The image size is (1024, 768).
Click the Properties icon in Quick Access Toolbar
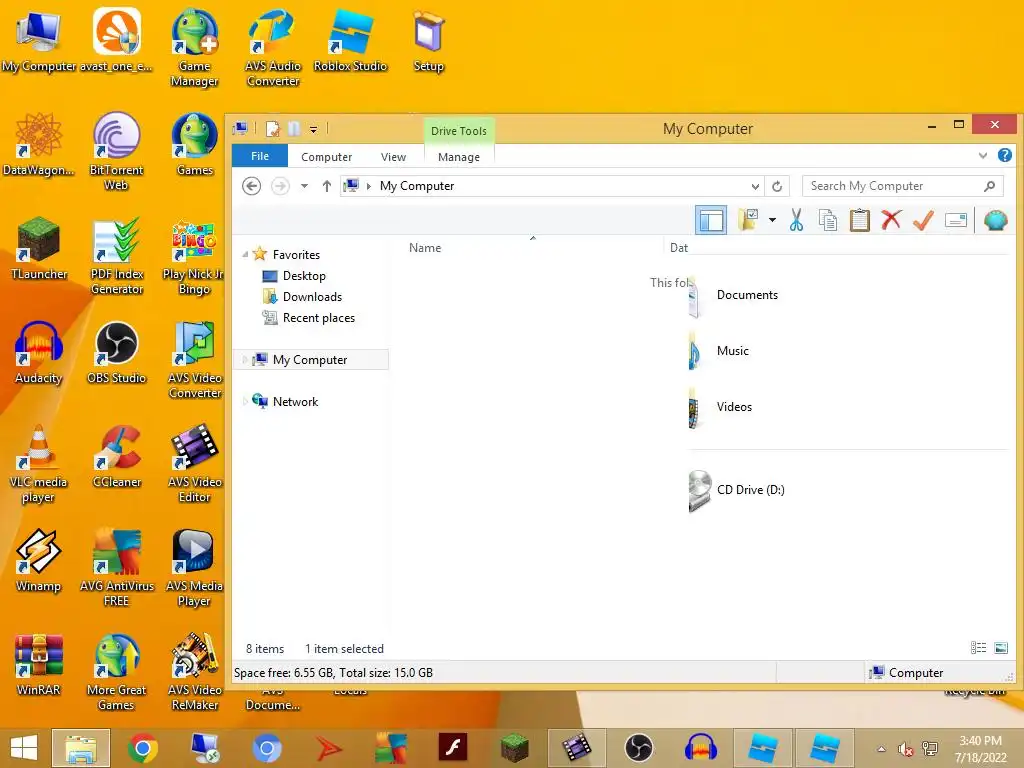point(272,129)
